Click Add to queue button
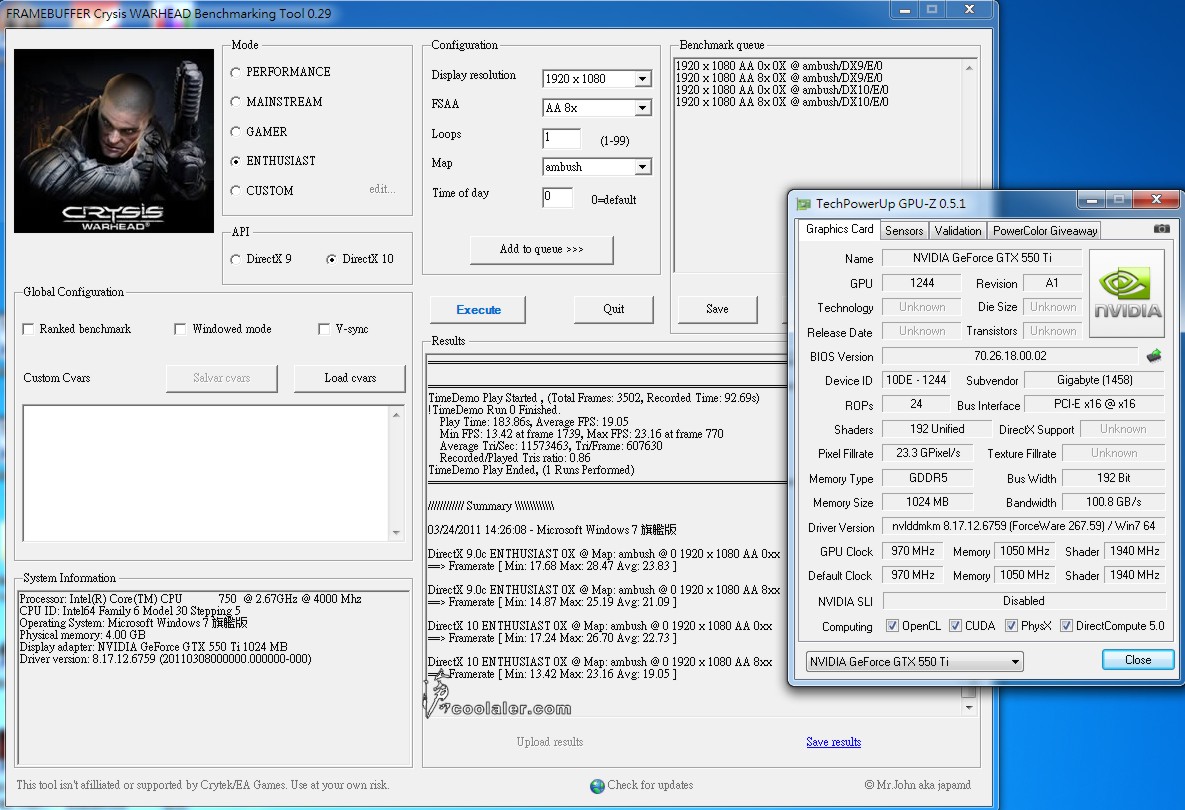1185x810 pixels. tap(541, 249)
